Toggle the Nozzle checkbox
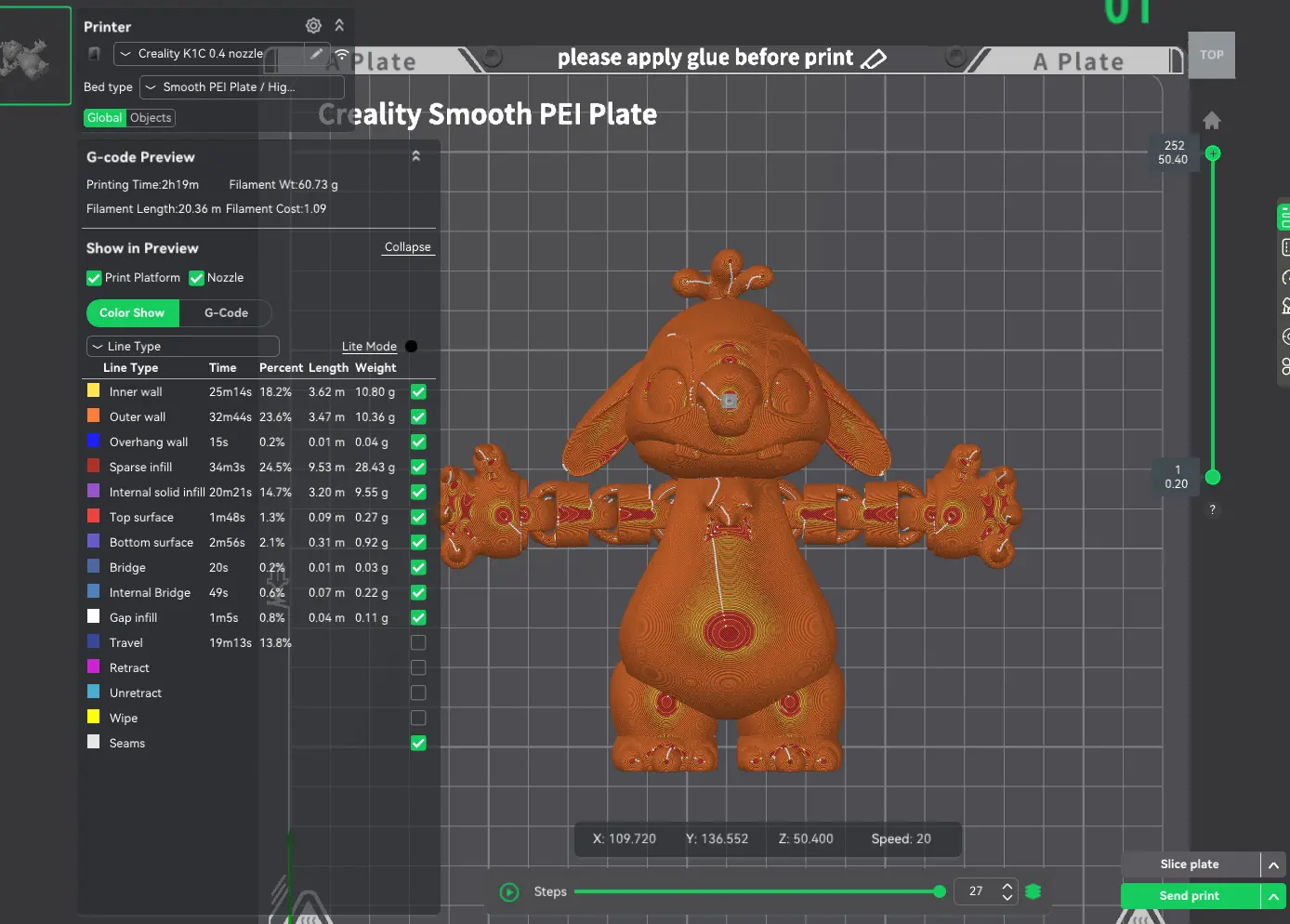The width and height of the screenshot is (1290, 924). (x=196, y=278)
